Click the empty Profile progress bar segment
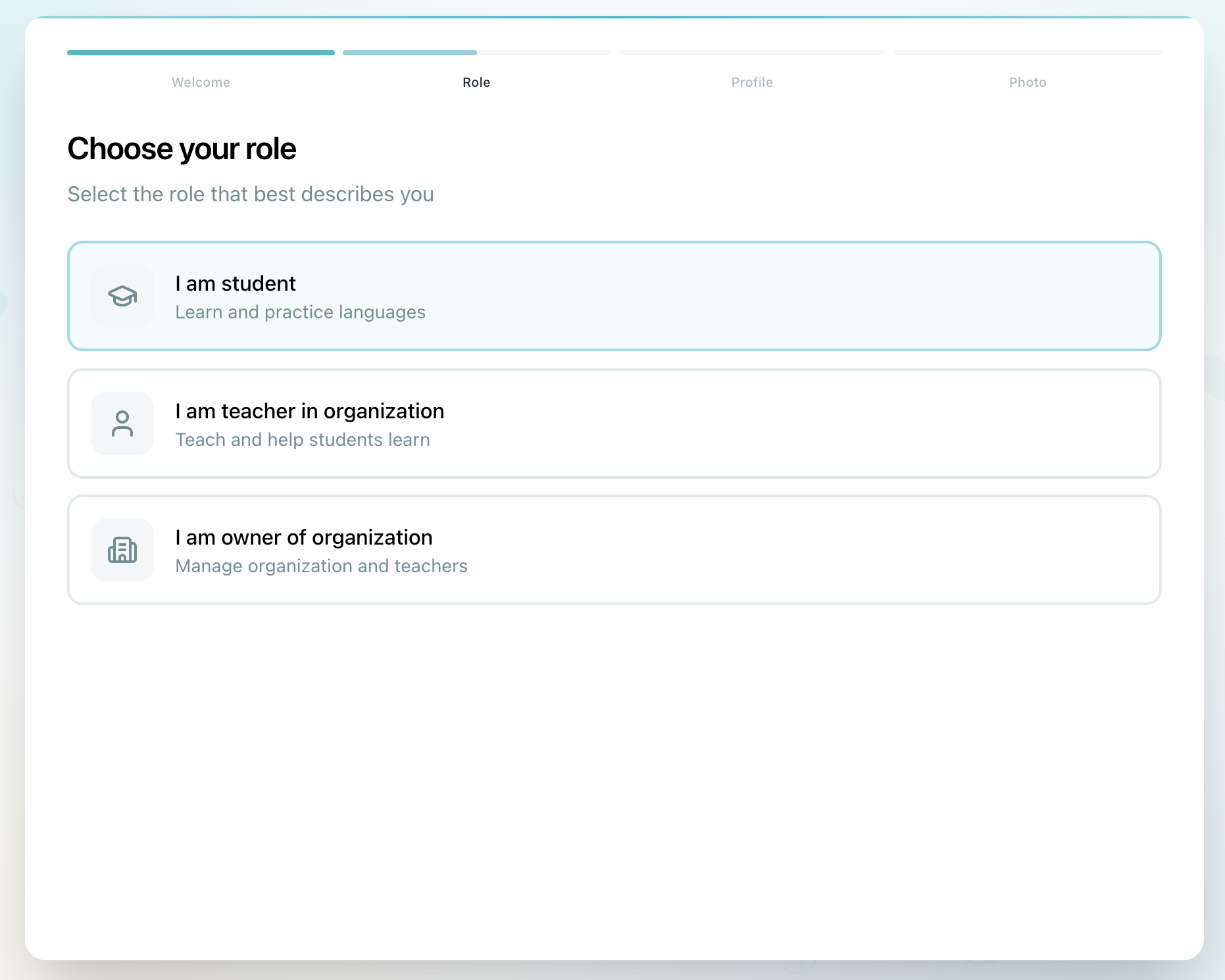Image resolution: width=1225 pixels, height=980 pixels. pyautogui.click(x=752, y=53)
